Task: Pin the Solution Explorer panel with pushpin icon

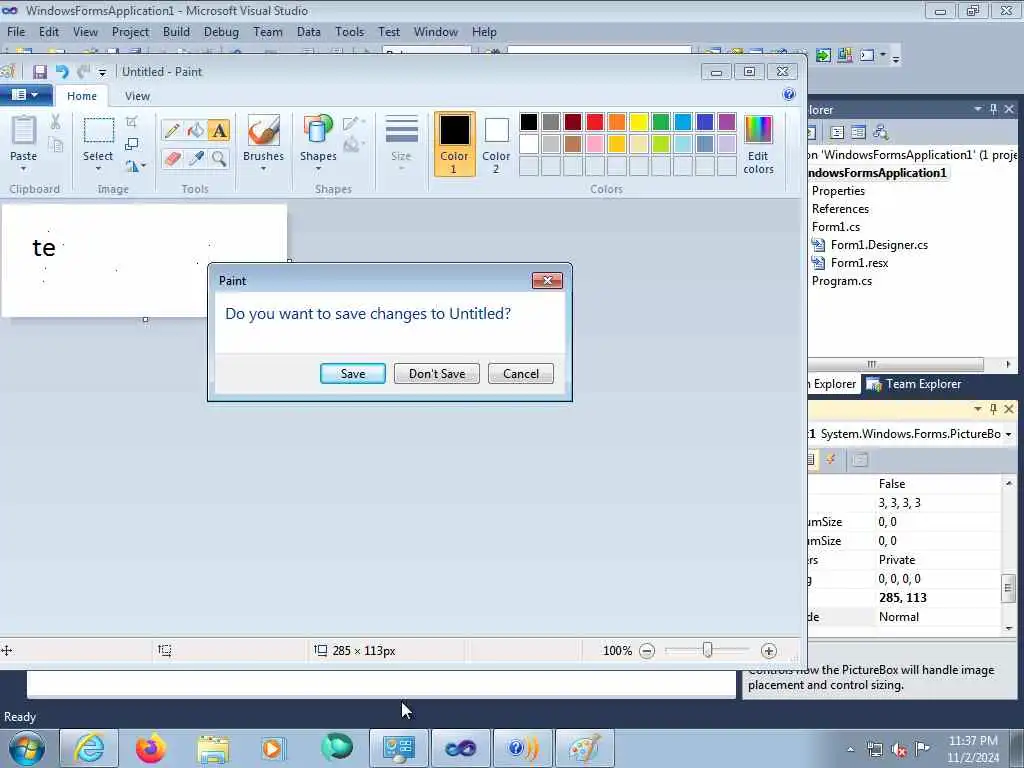Action: tap(993, 110)
